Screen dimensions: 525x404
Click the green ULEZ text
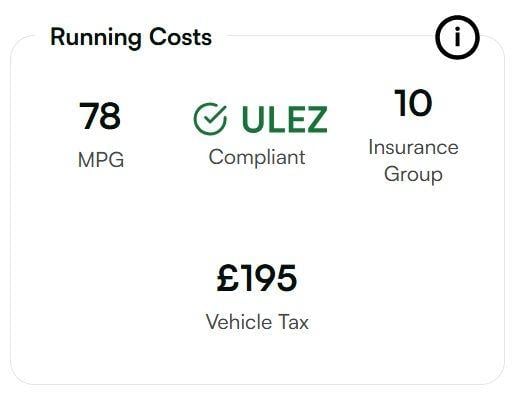[284, 119]
